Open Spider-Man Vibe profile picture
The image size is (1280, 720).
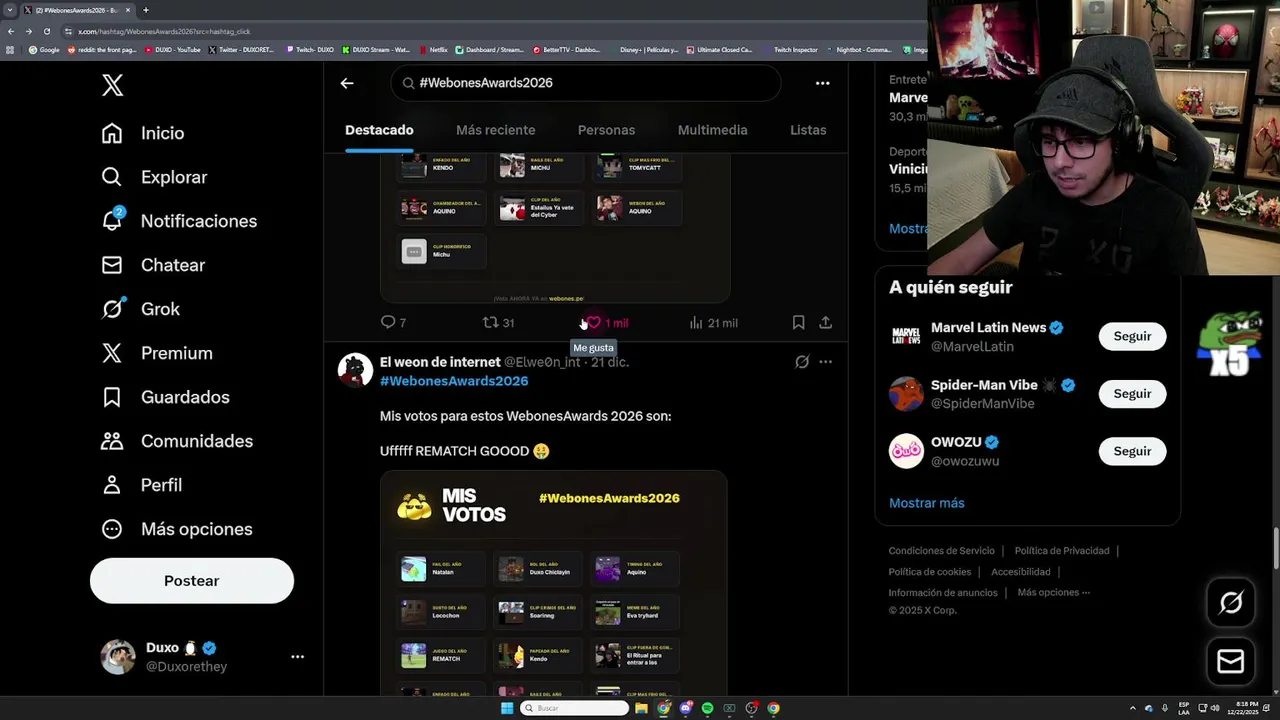tap(906, 394)
